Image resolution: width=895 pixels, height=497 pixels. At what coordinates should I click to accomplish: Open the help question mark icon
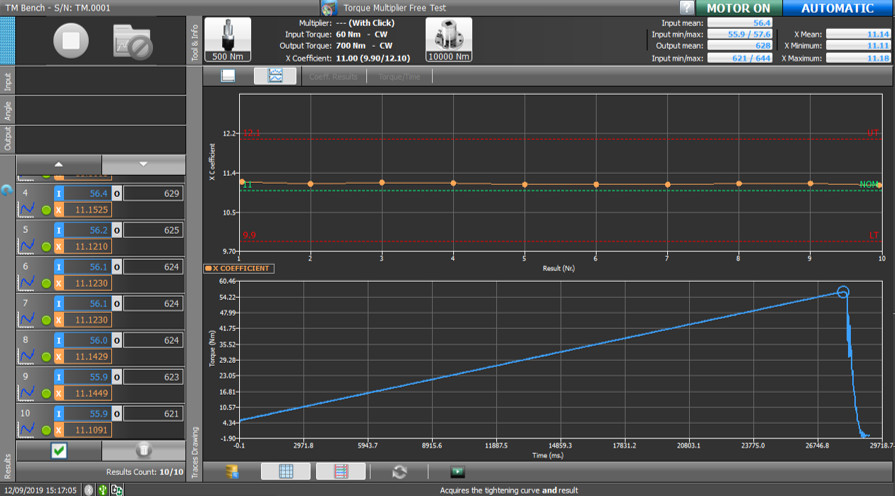687,8
